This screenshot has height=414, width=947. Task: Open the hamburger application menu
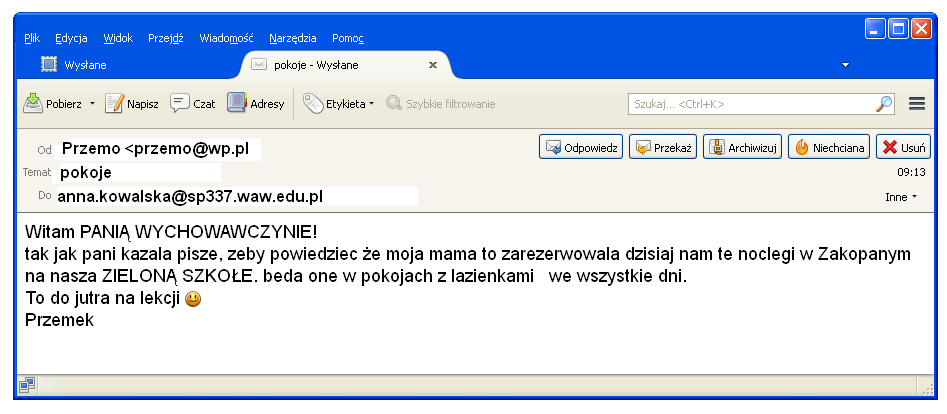916,103
